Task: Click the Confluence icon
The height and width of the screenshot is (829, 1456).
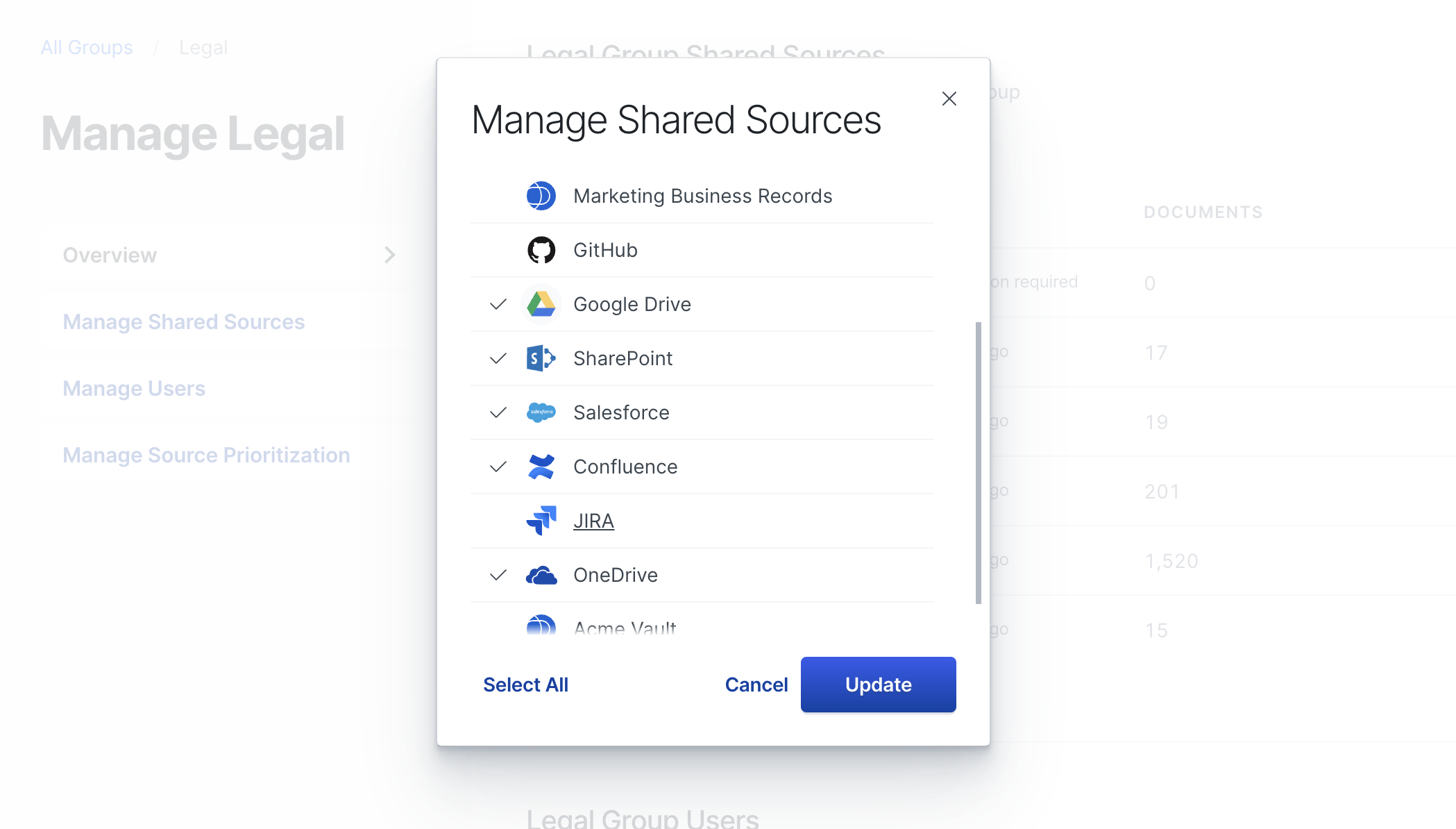Action: pyautogui.click(x=541, y=467)
